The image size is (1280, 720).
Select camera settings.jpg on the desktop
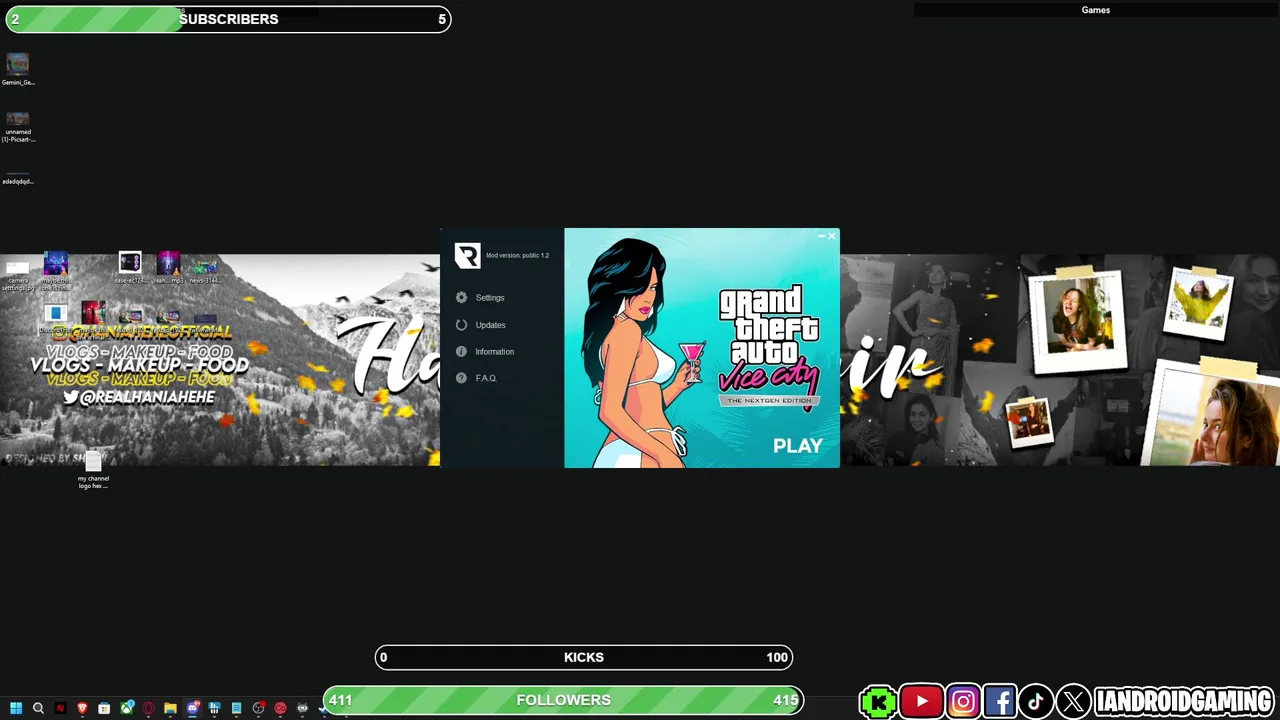coord(18,275)
